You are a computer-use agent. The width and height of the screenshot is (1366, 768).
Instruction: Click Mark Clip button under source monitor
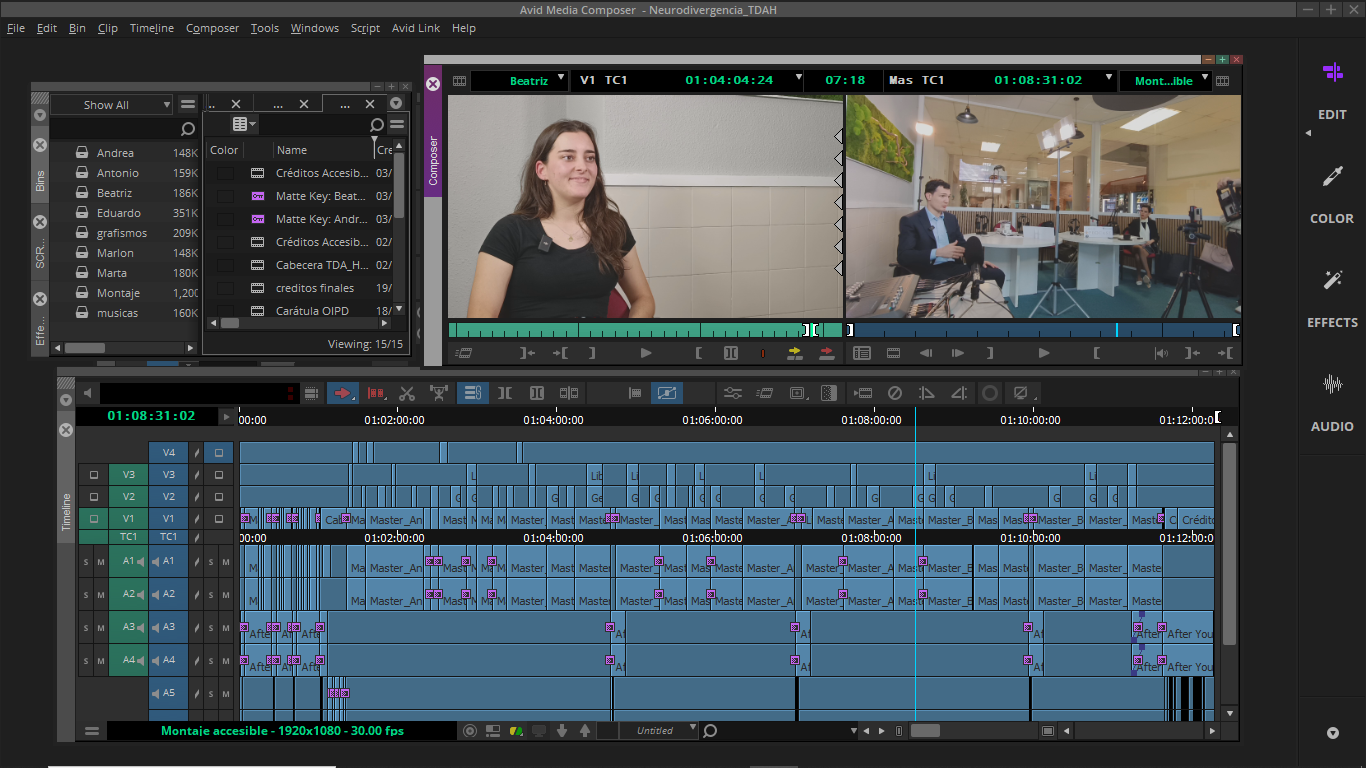pos(731,353)
